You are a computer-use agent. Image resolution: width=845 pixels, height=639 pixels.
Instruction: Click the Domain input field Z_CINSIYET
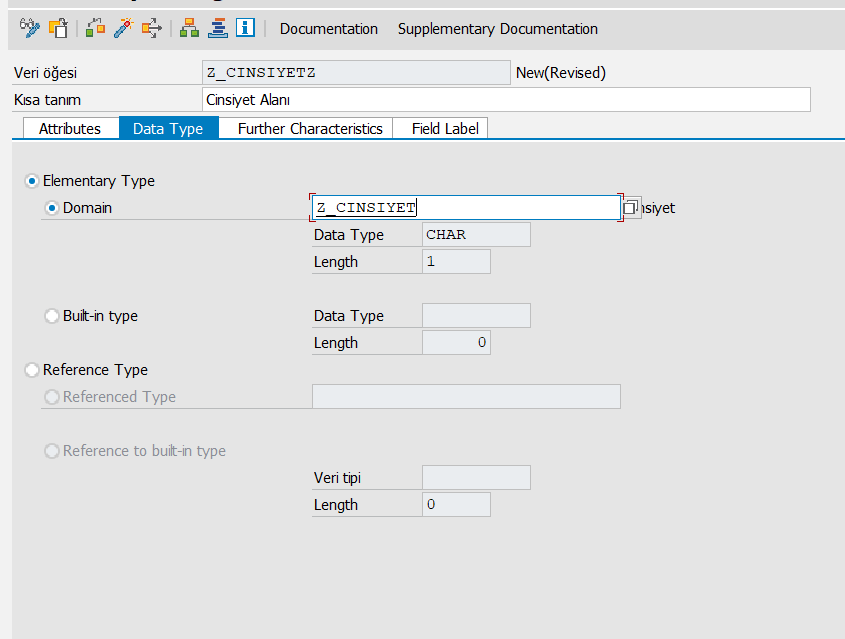point(465,208)
